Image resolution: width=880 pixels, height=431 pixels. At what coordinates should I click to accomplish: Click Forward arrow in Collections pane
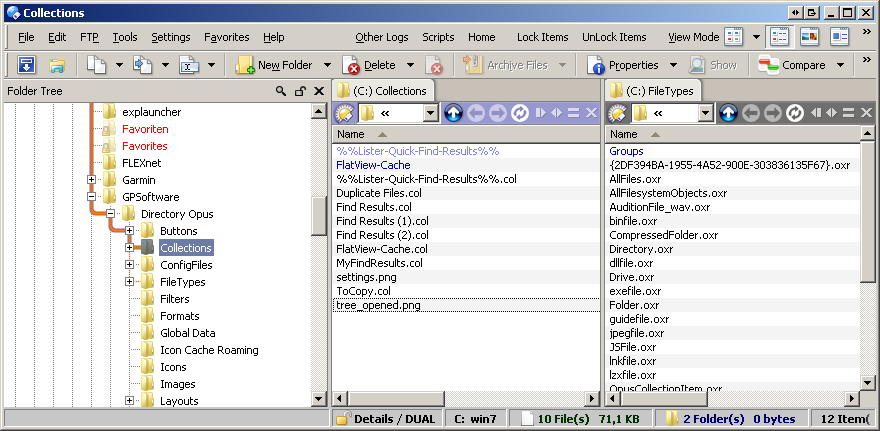point(497,113)
